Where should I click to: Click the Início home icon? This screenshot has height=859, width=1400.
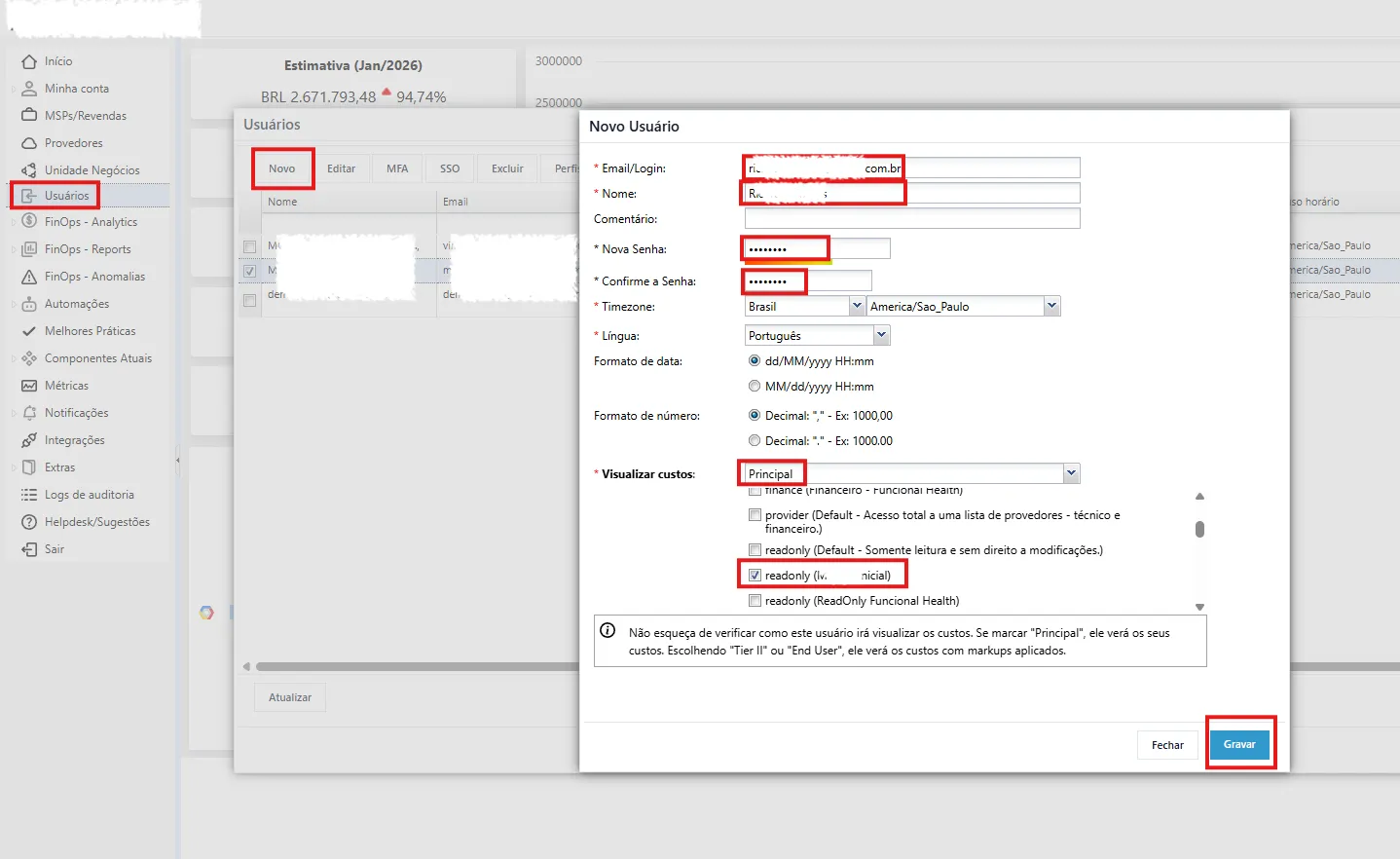pos(29,61)
